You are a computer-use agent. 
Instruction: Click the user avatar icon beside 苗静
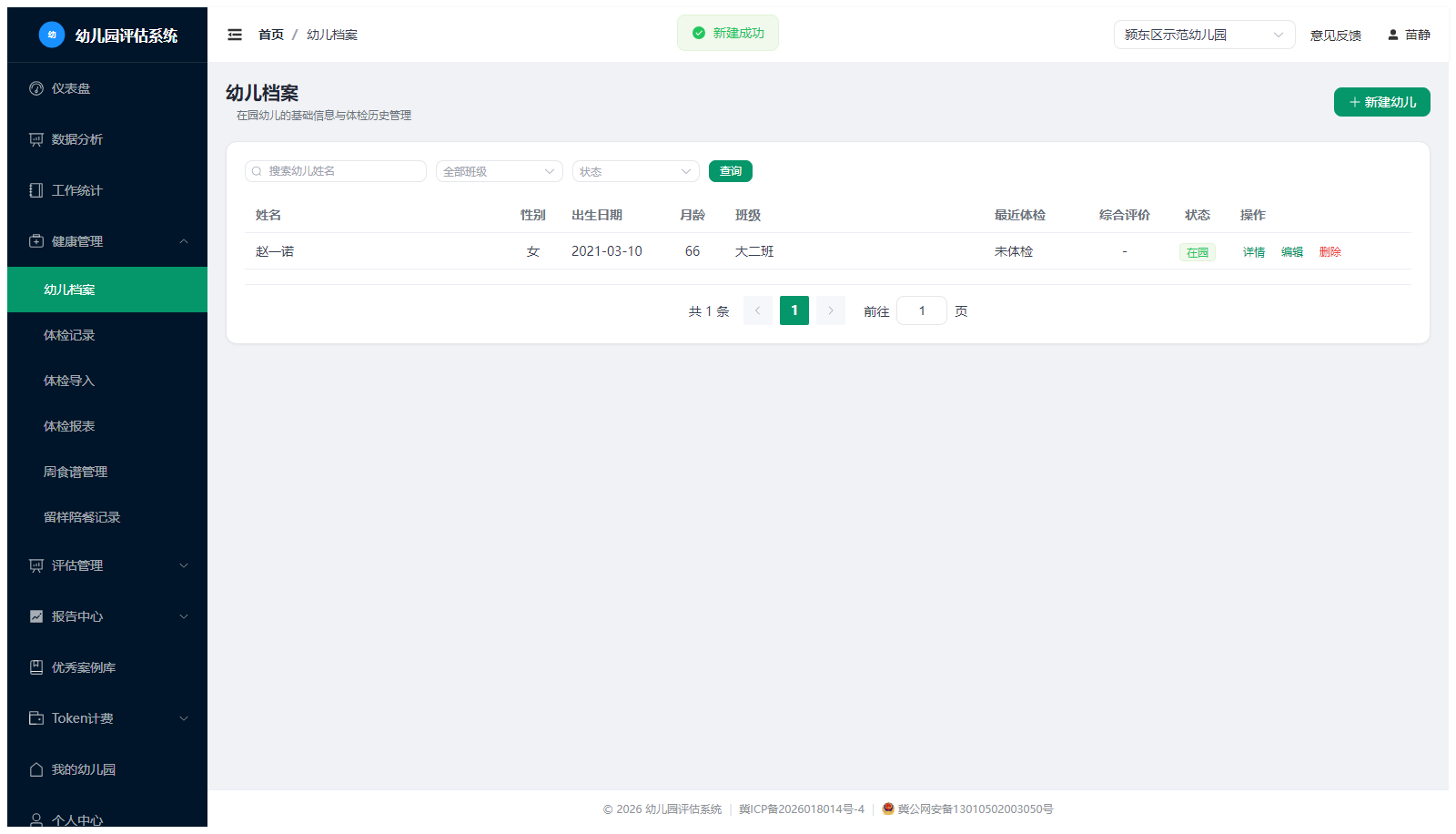[1392, 35]
